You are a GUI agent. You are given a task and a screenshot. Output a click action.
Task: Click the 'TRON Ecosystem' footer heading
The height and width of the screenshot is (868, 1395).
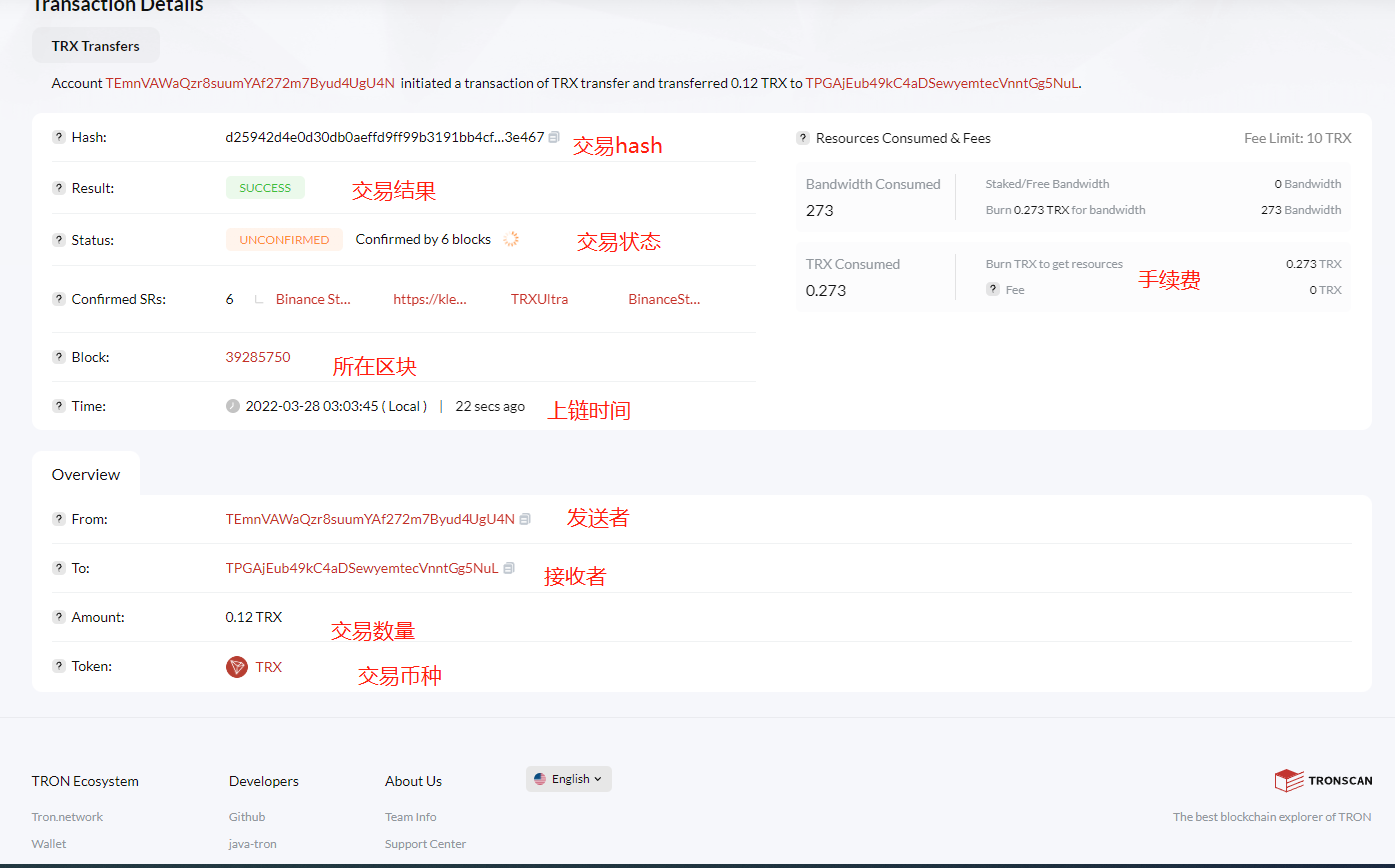(85, 781)
